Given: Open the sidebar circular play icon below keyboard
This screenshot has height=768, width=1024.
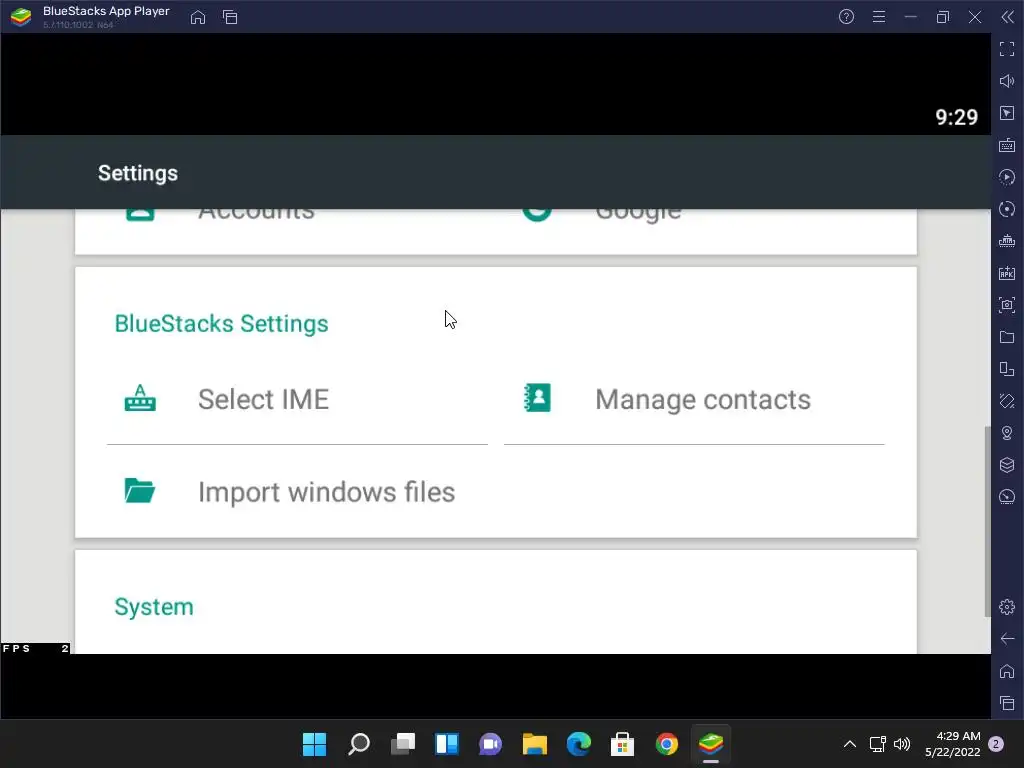Looking at the screenshot, I should tap(1007, 177).
